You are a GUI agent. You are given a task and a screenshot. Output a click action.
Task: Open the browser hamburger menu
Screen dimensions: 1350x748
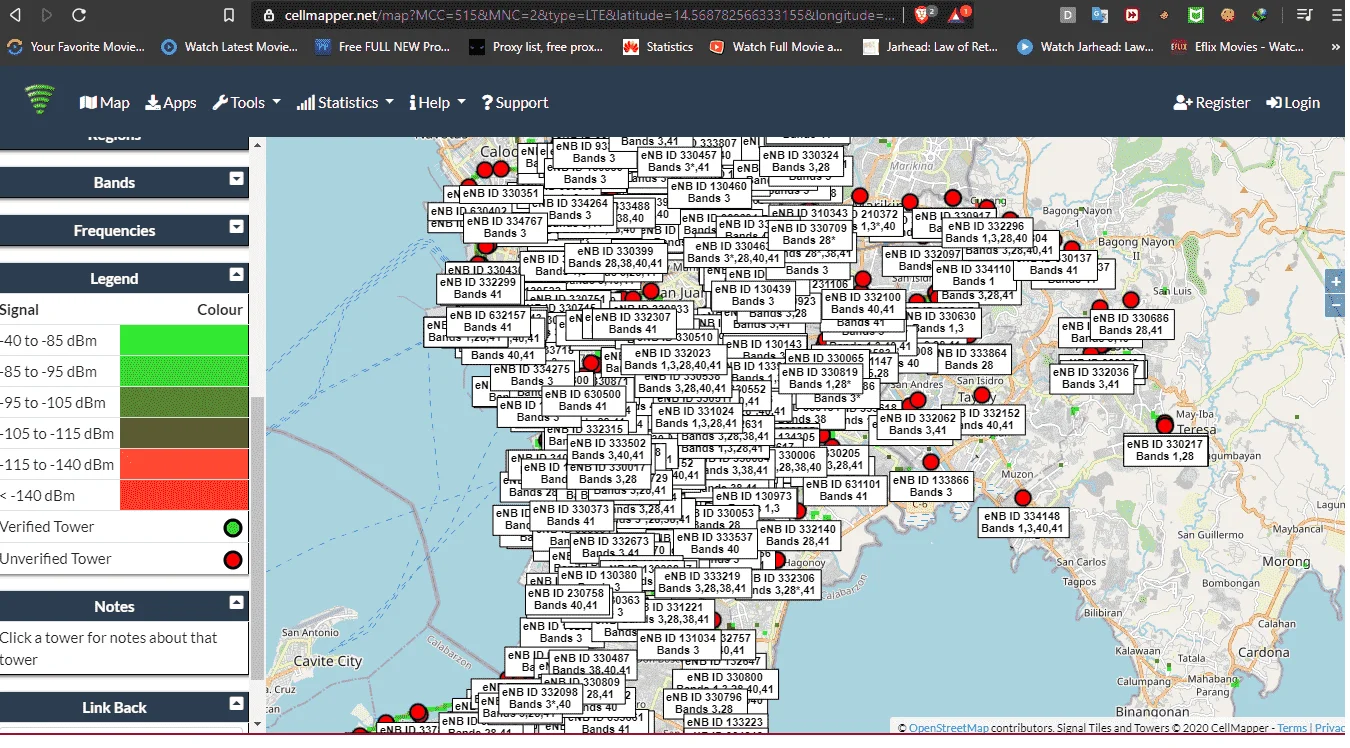click(x=1336, y=15)
